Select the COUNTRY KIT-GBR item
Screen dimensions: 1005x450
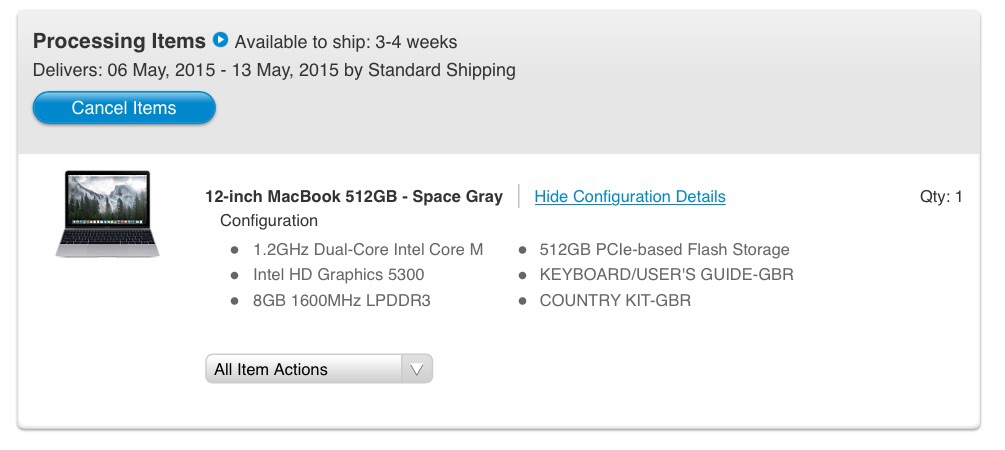point(615,301)
